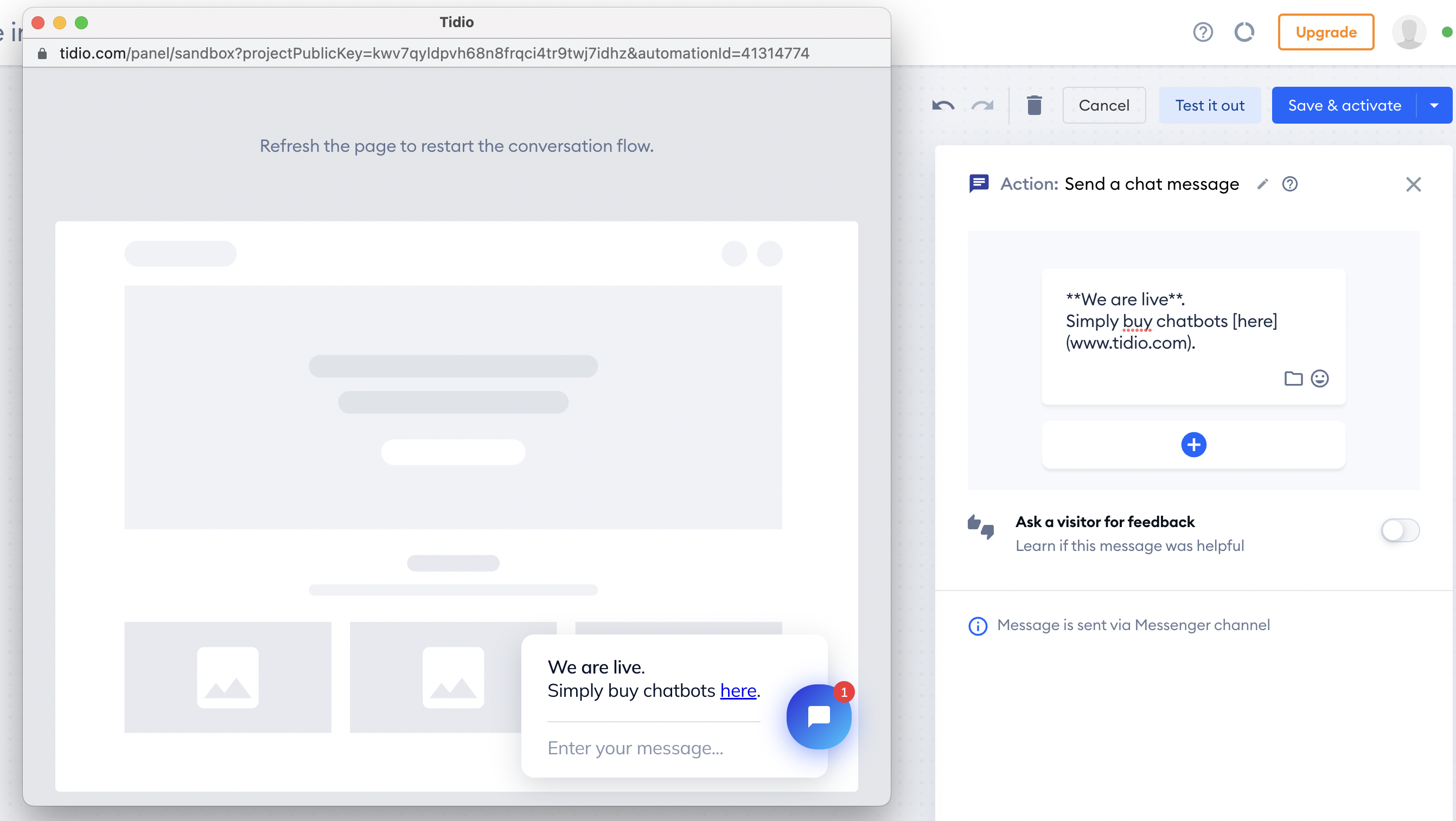Click the second image placeholder thumbnail
Screen dimensions: 1456x821
(453, 677)
